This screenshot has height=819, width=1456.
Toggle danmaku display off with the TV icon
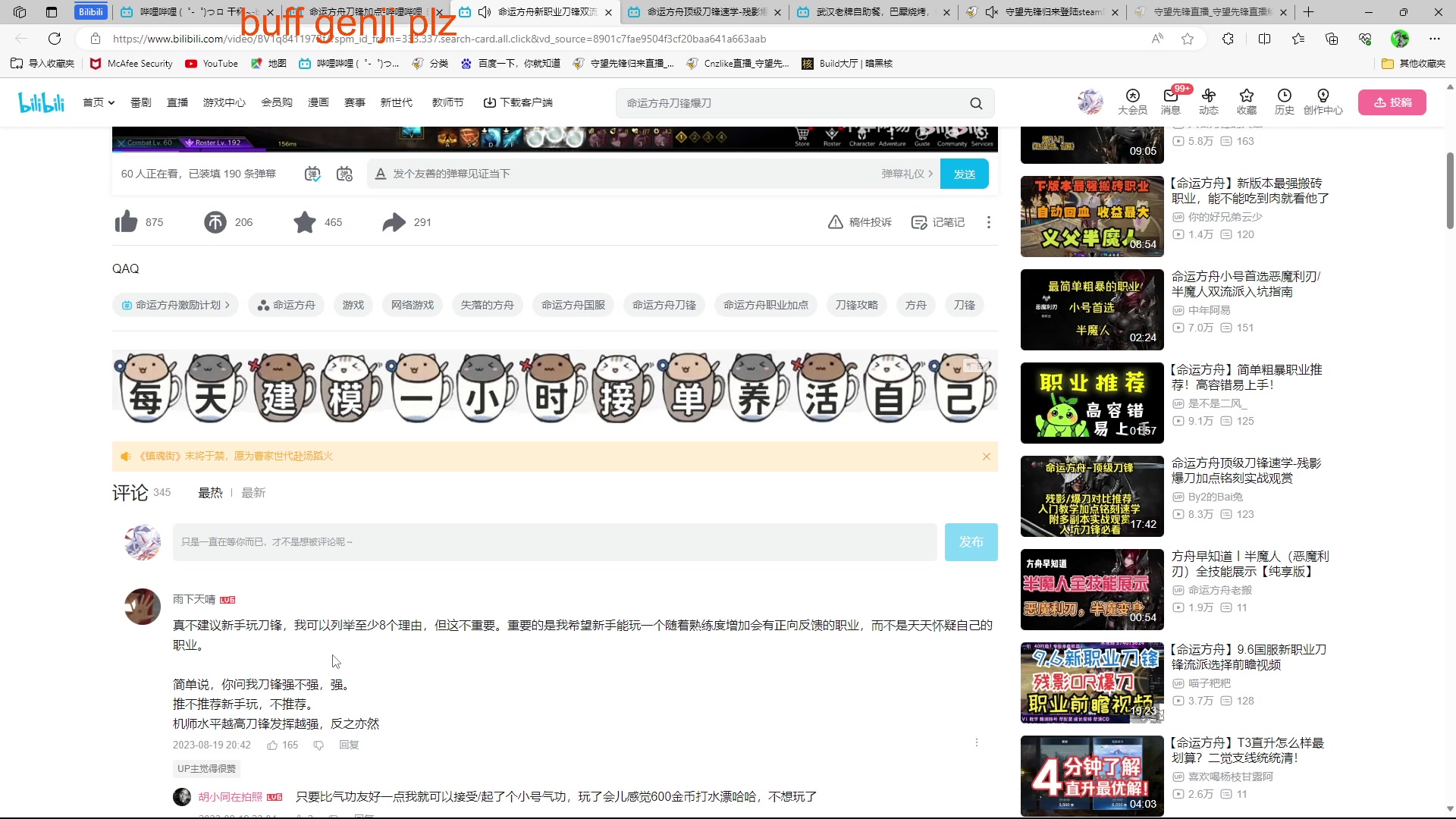click(x=311, y=174)
